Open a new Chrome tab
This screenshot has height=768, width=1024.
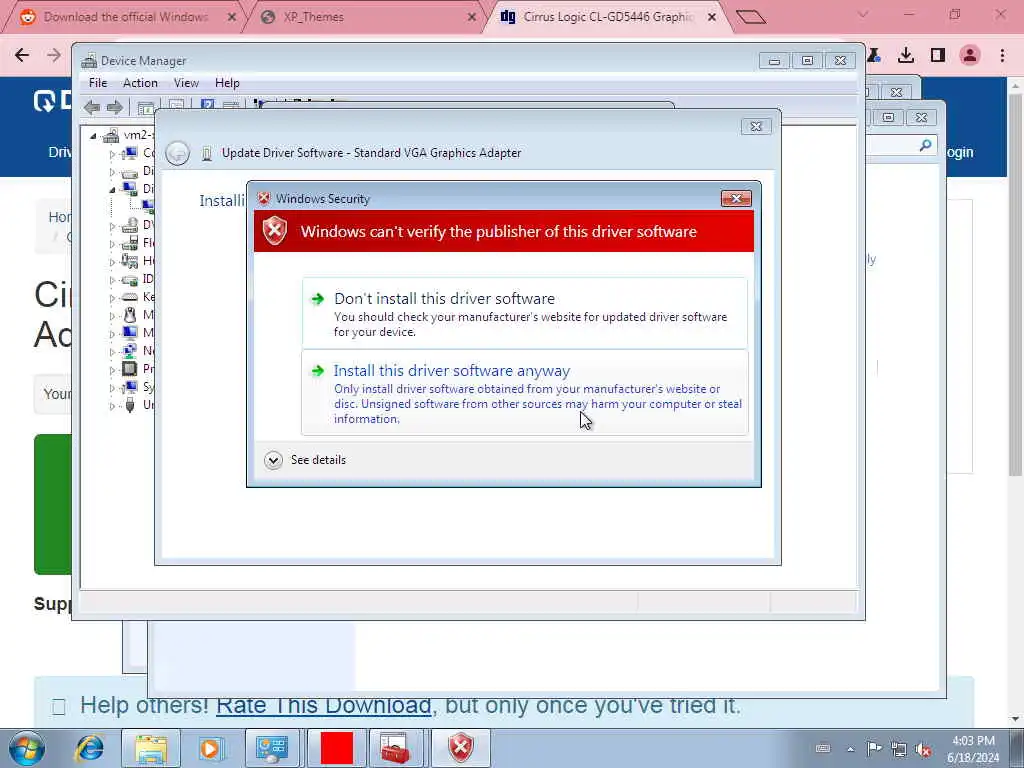[x=750, y=16]
